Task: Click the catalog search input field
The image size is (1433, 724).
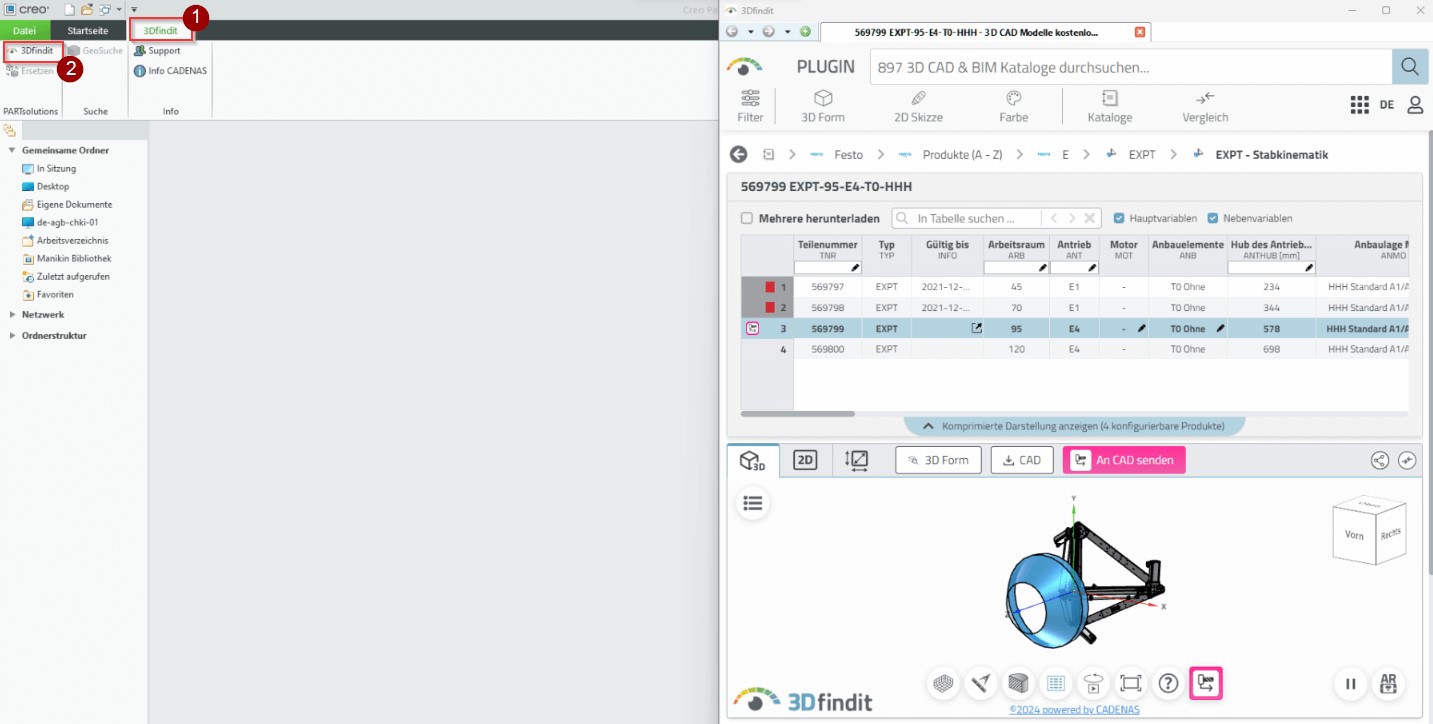Action: click(1131, 67)
